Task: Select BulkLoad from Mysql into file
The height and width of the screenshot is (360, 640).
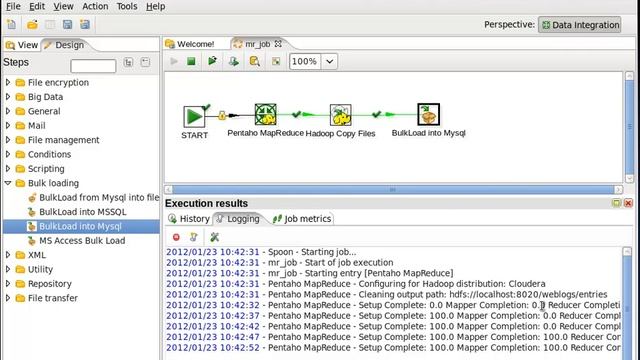Action: 94,198
